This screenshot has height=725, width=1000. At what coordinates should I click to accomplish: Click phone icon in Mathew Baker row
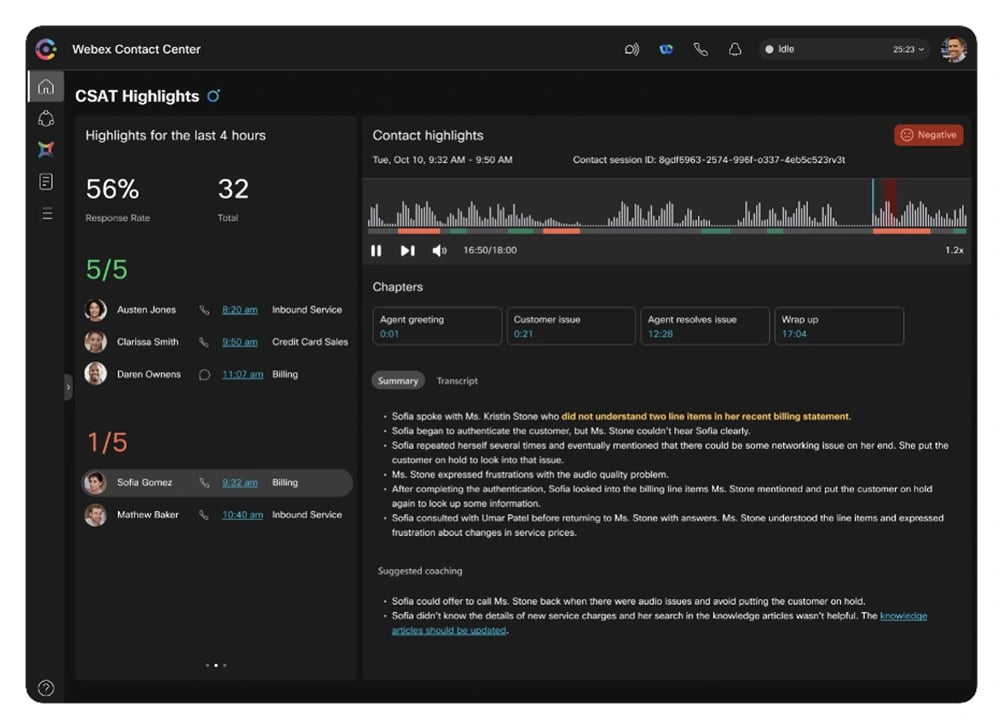204,515
